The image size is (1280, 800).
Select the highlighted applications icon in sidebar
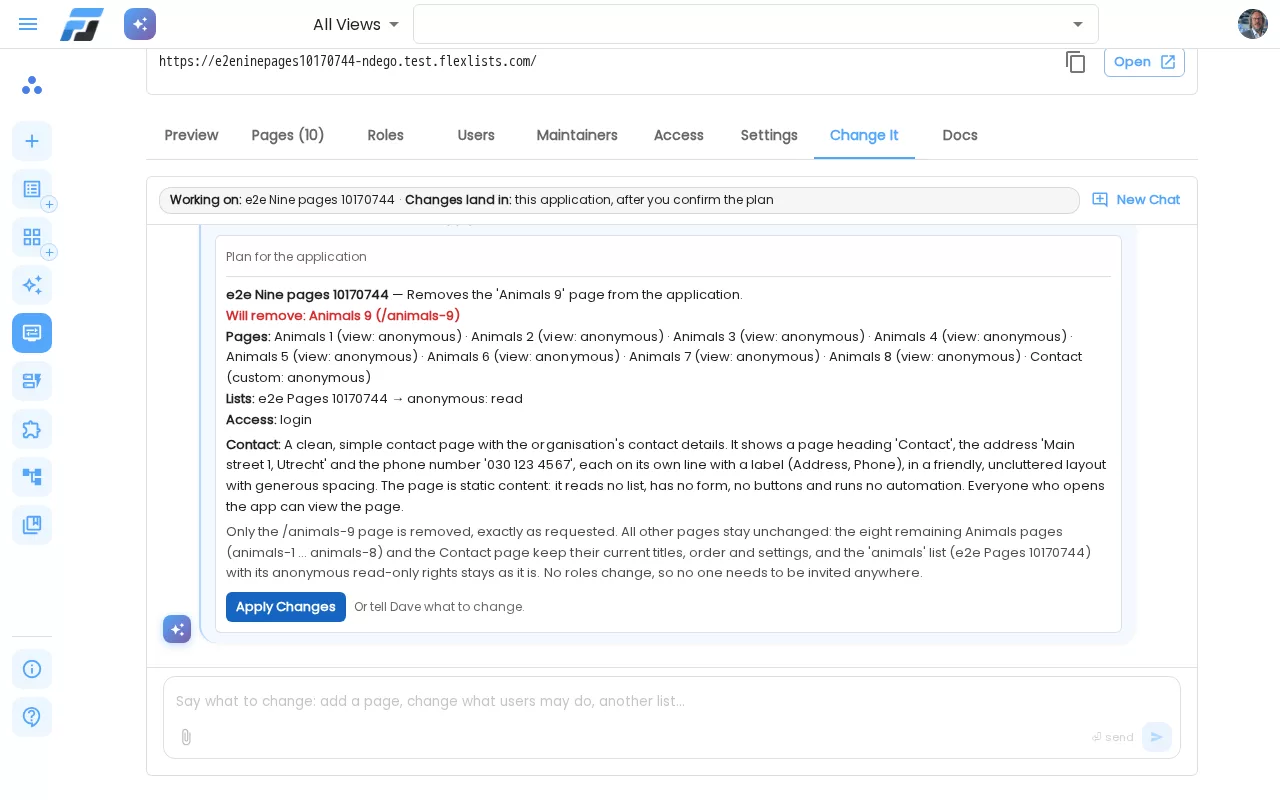(32, 333)
